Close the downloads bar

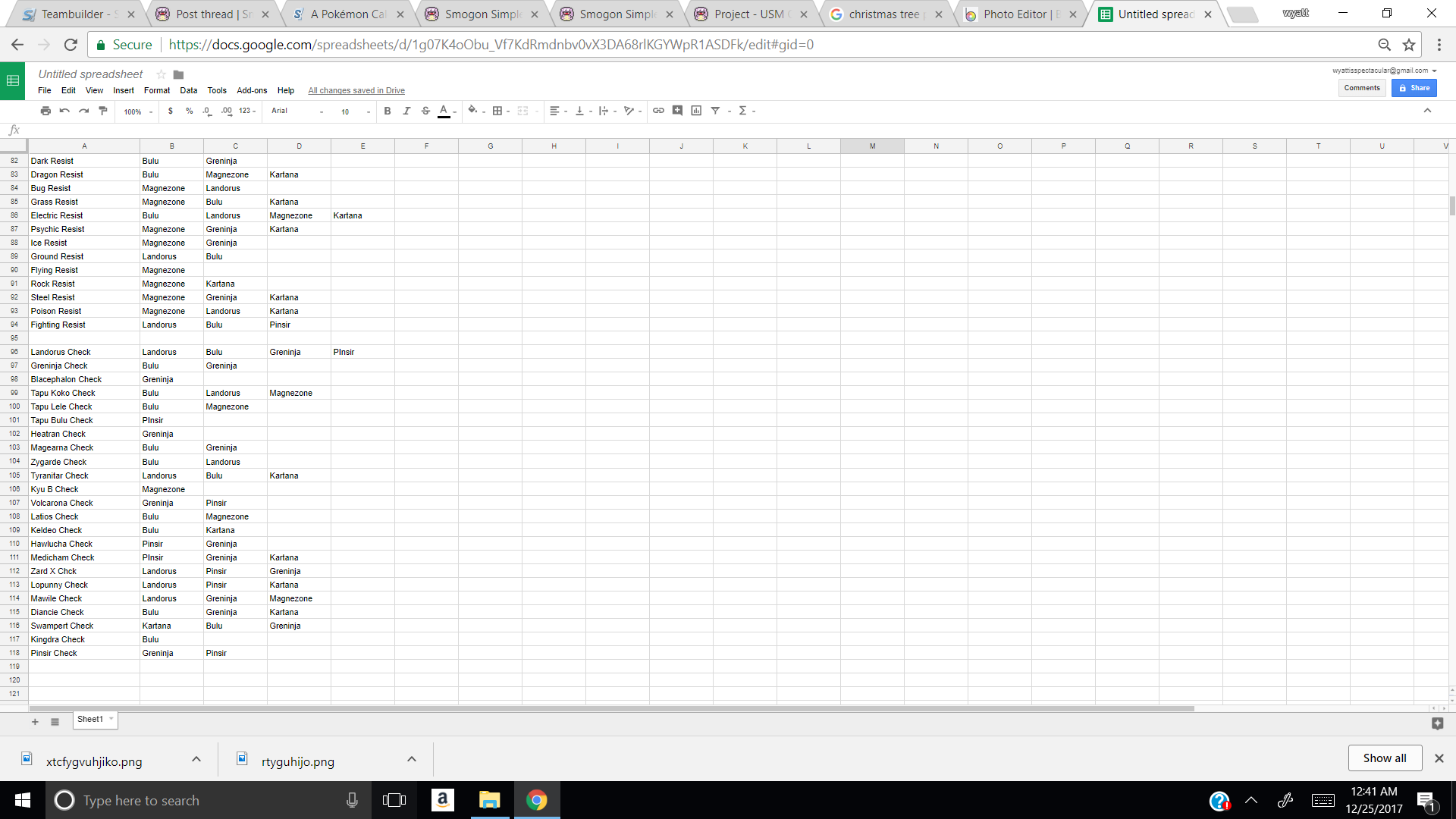[x=1439, y=758]
